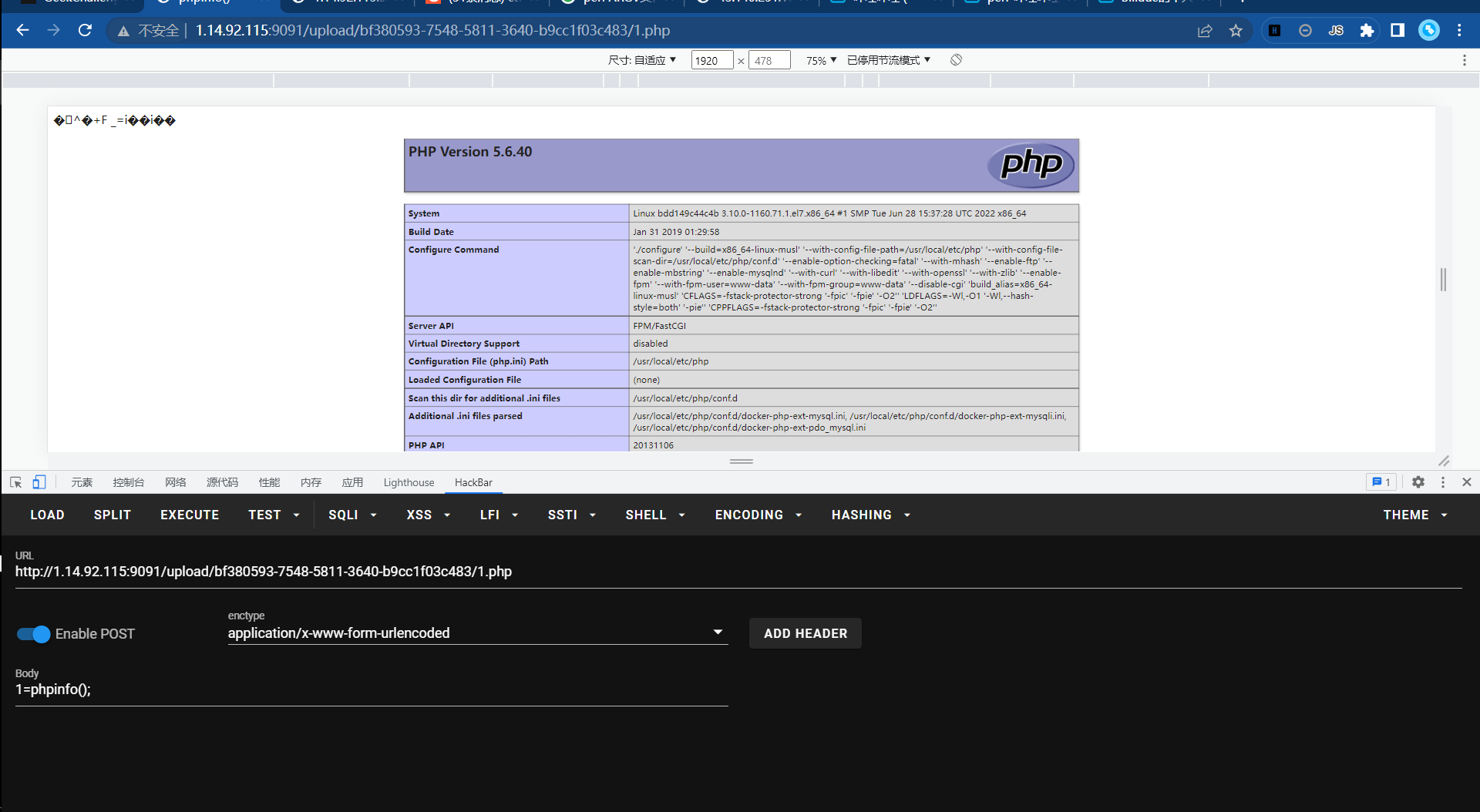Expand the SQLI menu
The image size is (1480, 812).
352,515
